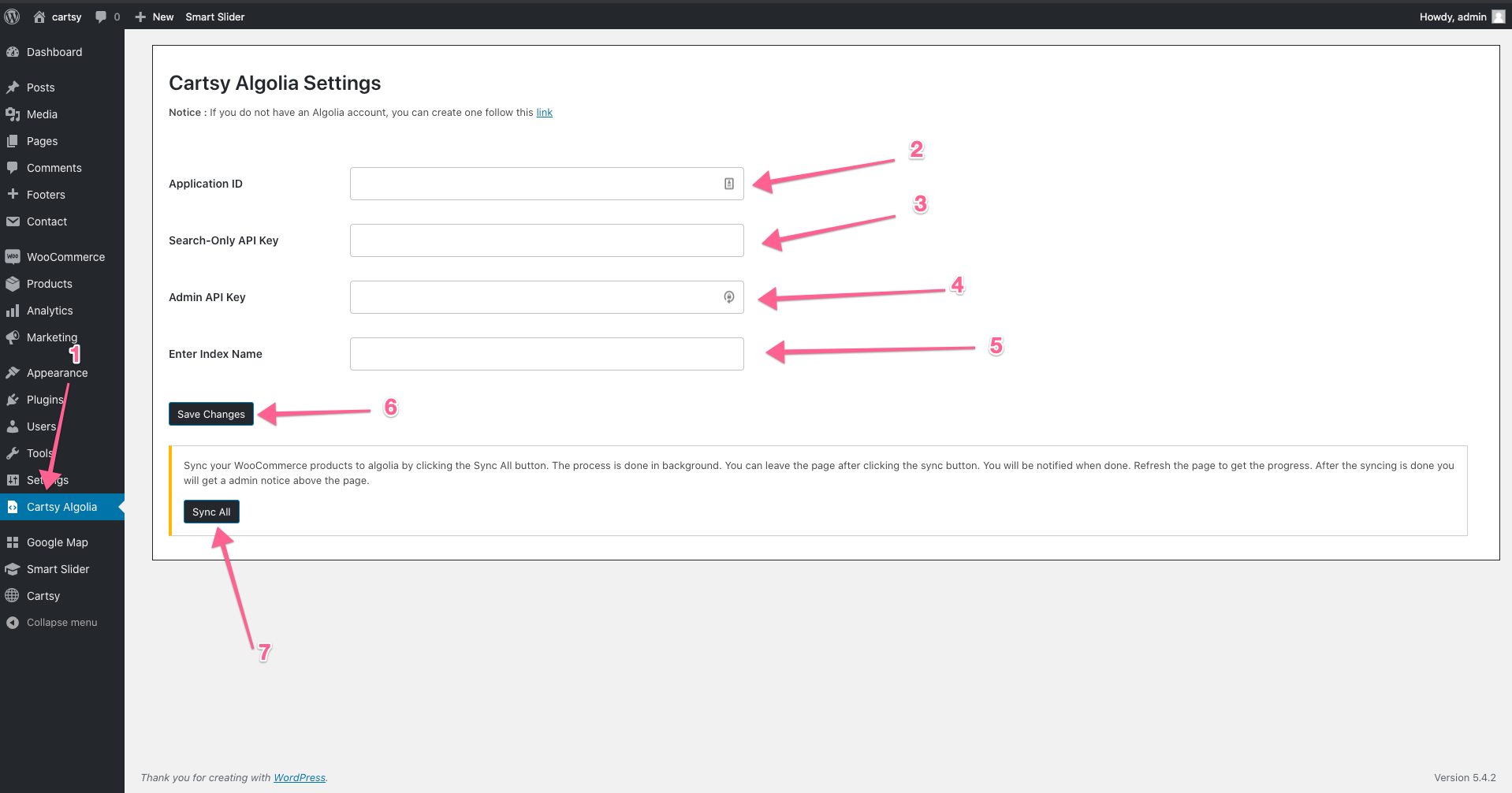
Task: Click the Sync All button
Action: (x=211, y=512)
